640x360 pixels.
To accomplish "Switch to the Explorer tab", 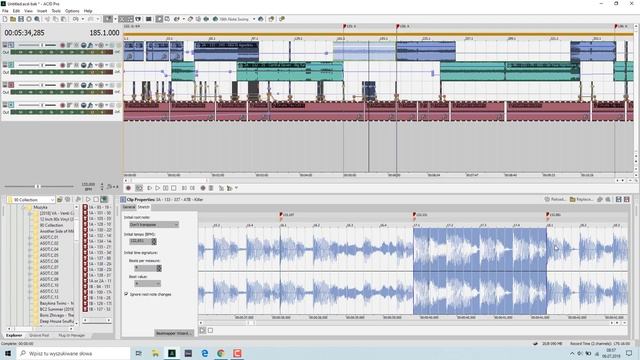I will tap(14, 335).
